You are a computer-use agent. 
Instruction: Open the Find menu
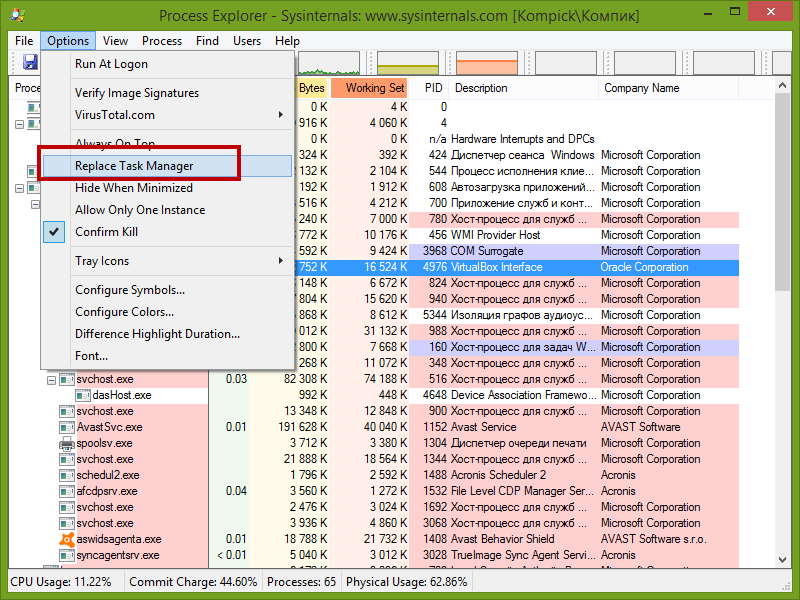207,41
